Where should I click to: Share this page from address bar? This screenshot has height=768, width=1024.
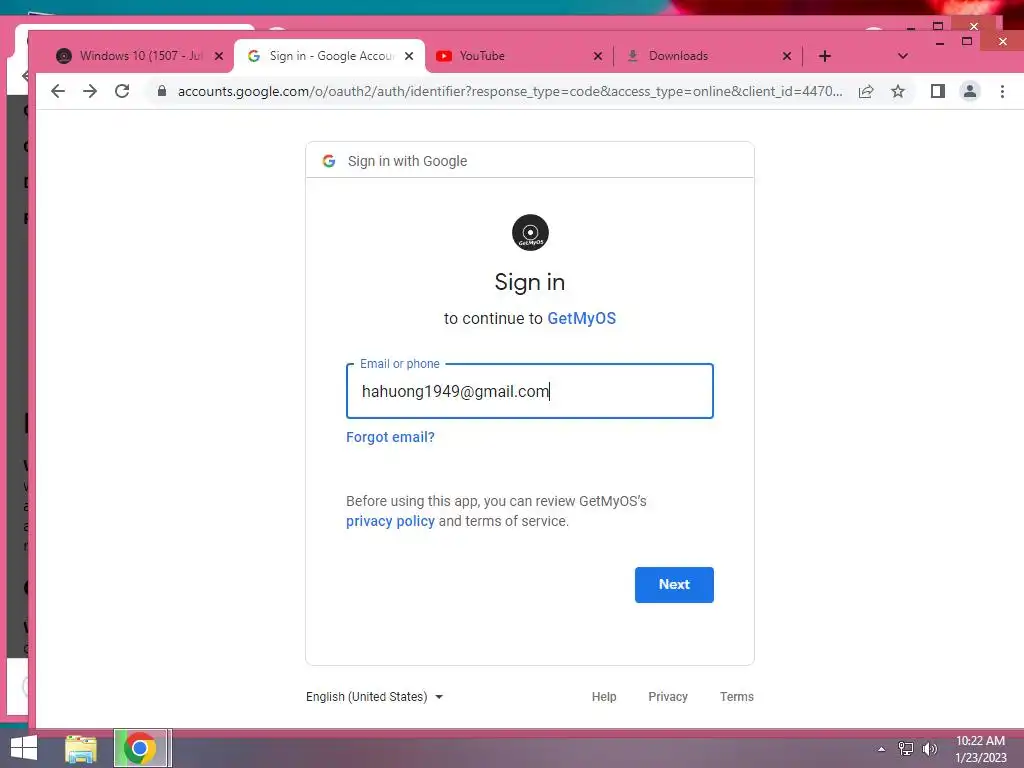tap(866, 91)
